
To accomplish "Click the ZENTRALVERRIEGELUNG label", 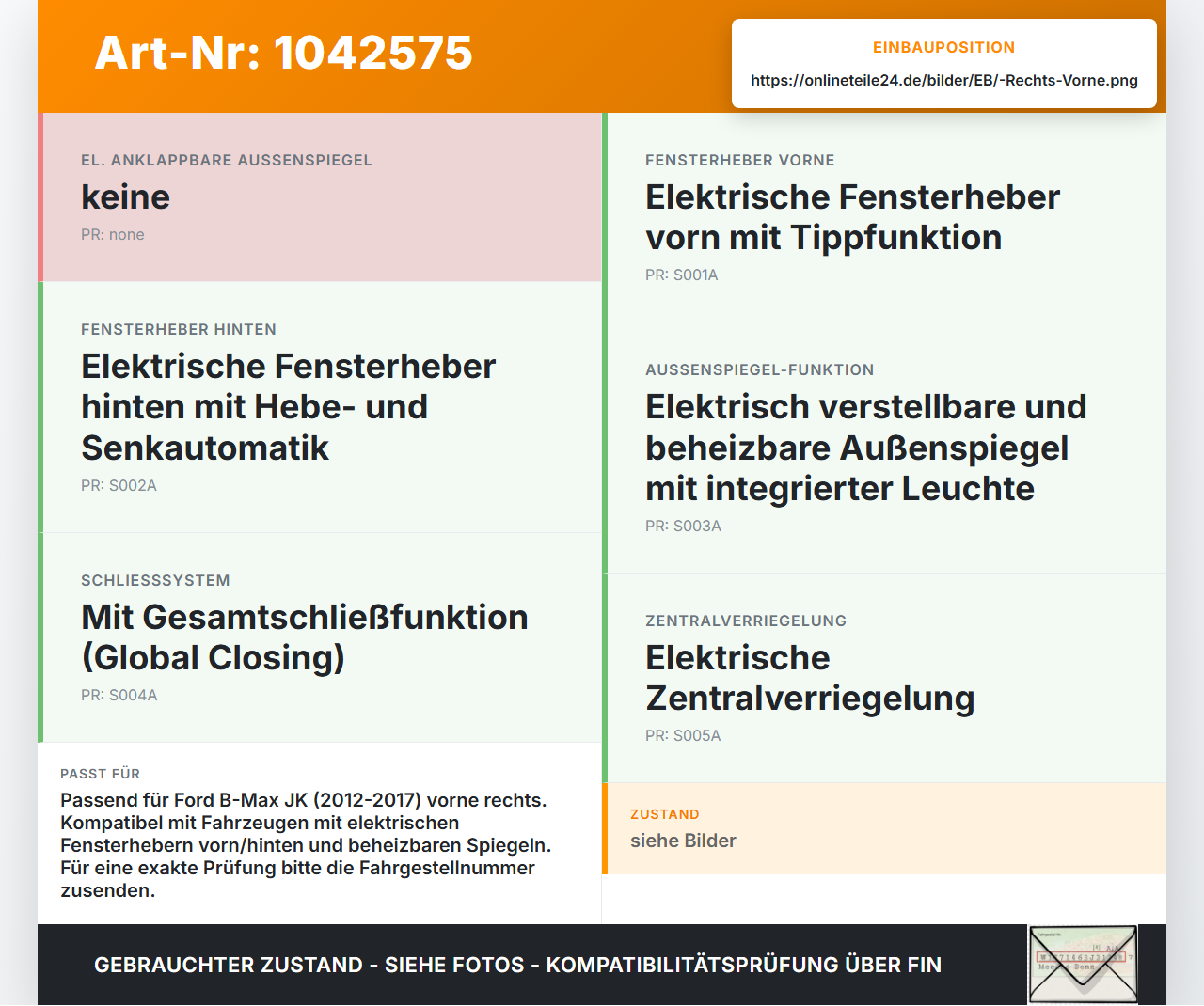I will coord(746,621).
